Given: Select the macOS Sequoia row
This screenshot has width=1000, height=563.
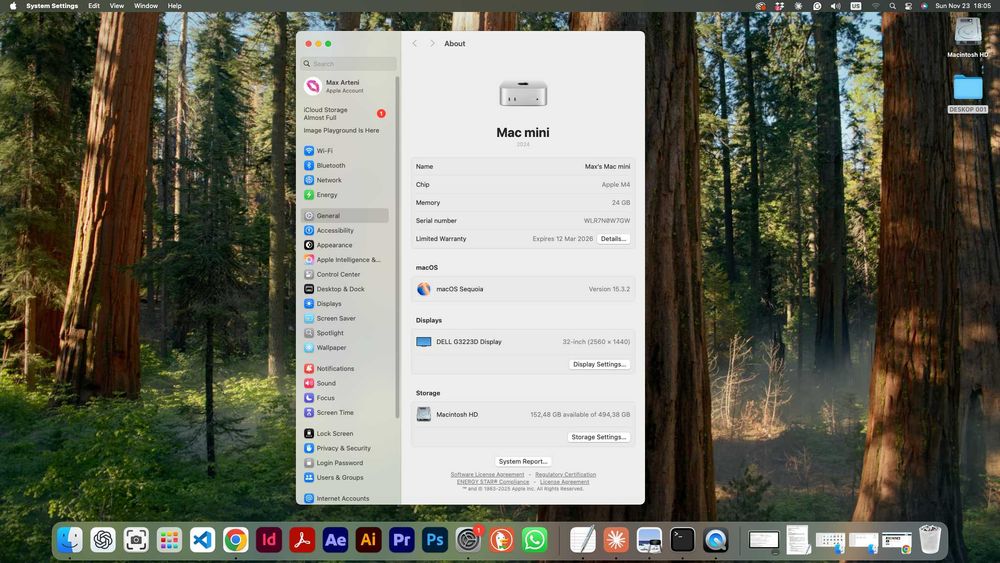Looking at the screenshot, I should (x=523, y=289).
